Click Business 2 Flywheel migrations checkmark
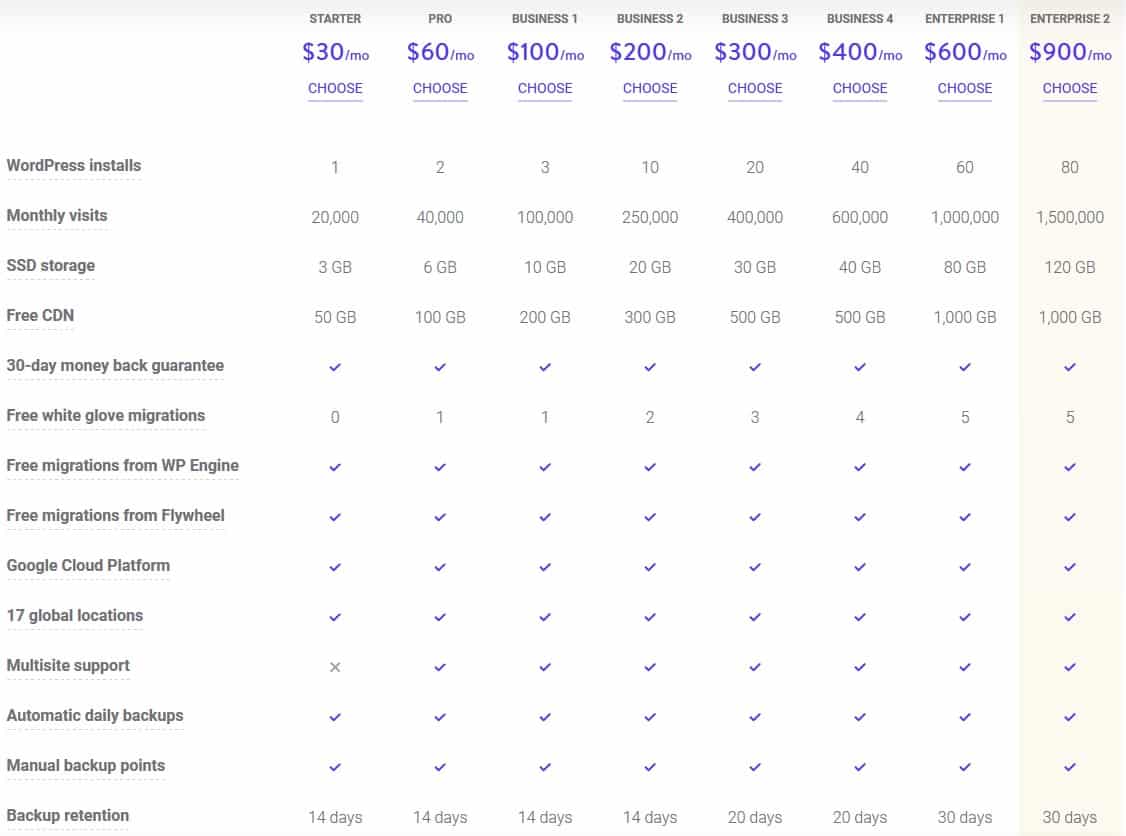Screen dimensions: 1126x836 (x=649, y=517)
